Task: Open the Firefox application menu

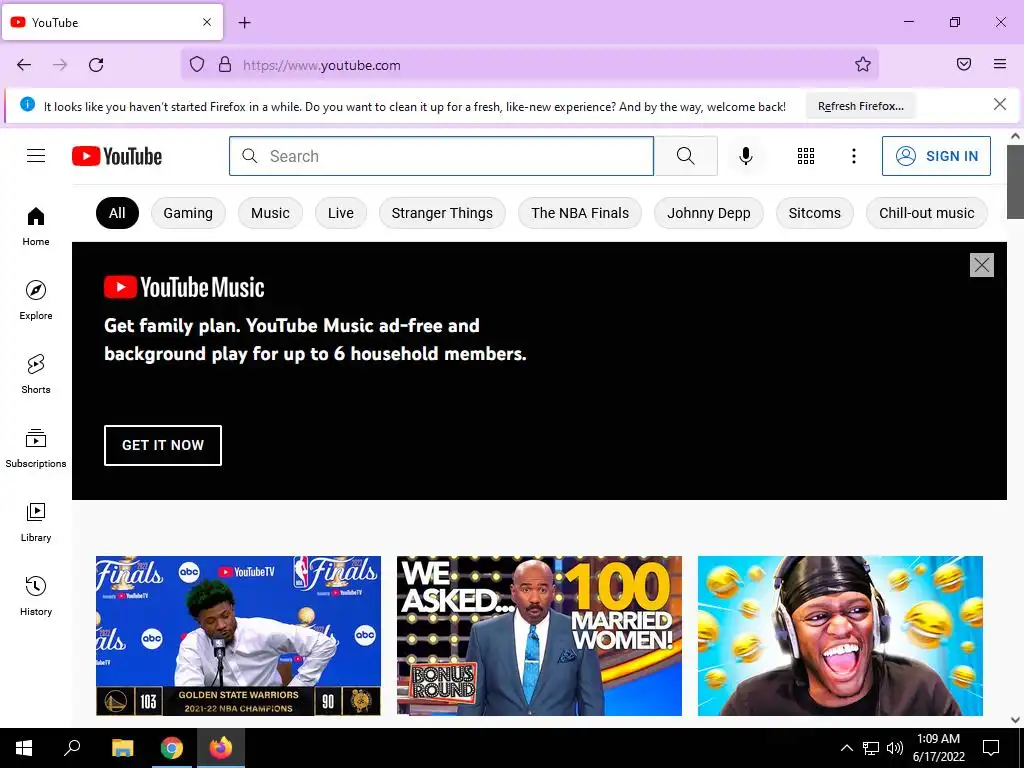Action: point(1000,64)
